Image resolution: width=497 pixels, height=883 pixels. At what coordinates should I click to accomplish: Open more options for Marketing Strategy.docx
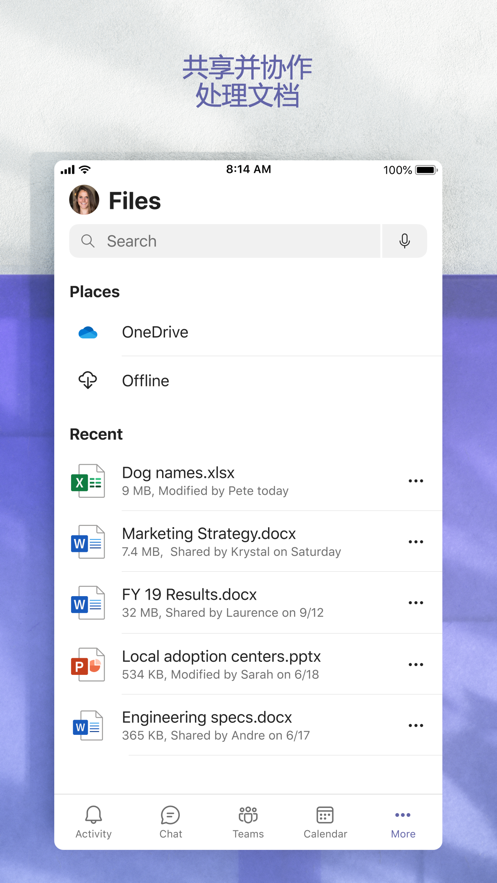click(416, 542)
